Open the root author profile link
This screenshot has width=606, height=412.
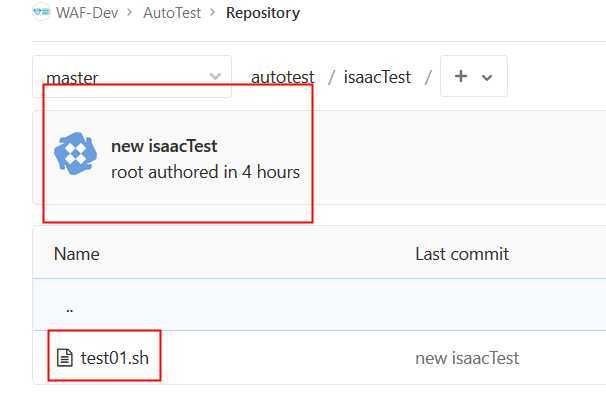[126, 172]
